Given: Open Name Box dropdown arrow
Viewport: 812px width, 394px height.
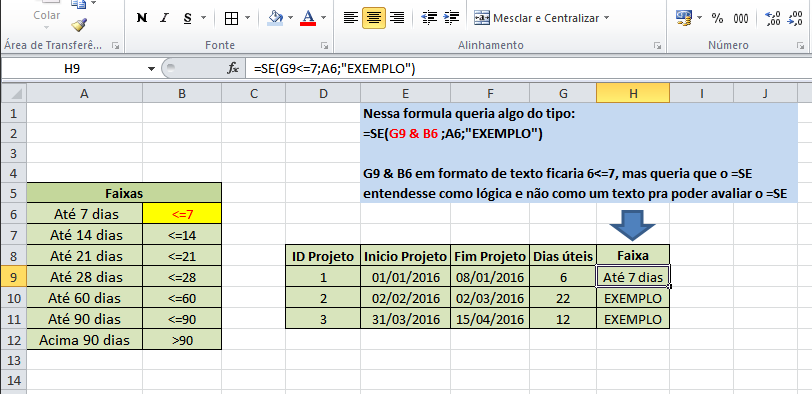Looking at the screenshot, I should click(x=151, y=69).
